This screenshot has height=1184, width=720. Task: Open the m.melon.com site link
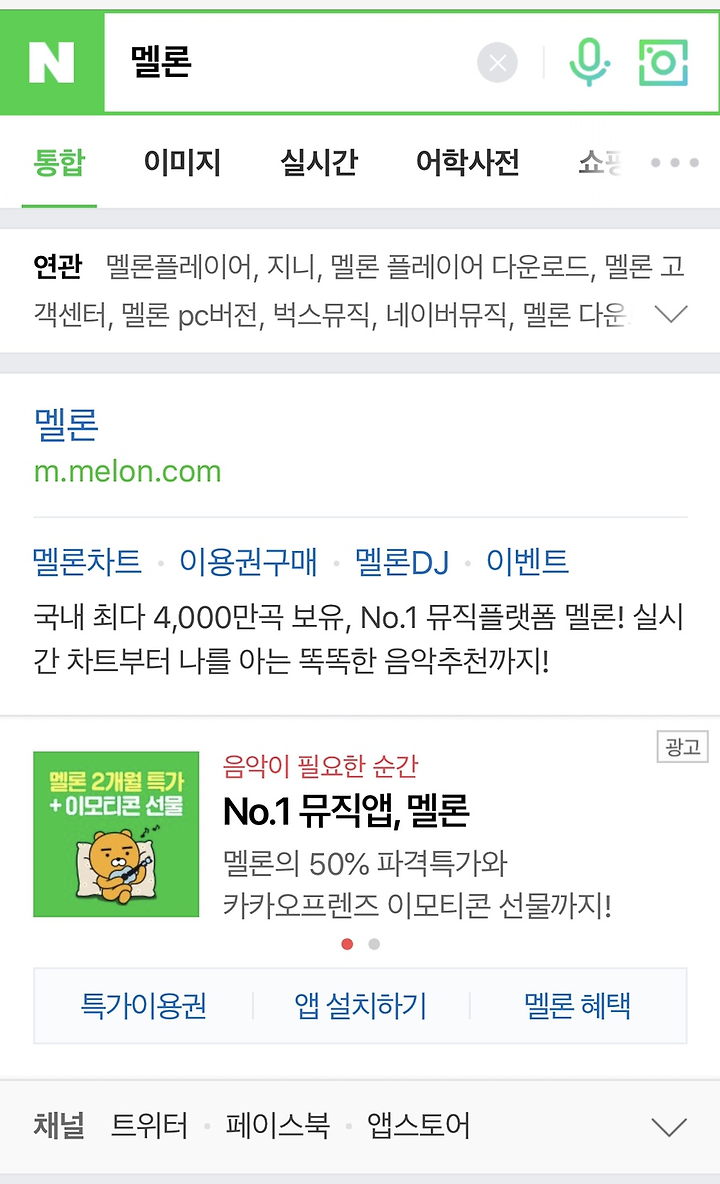(x=128, y=471)
